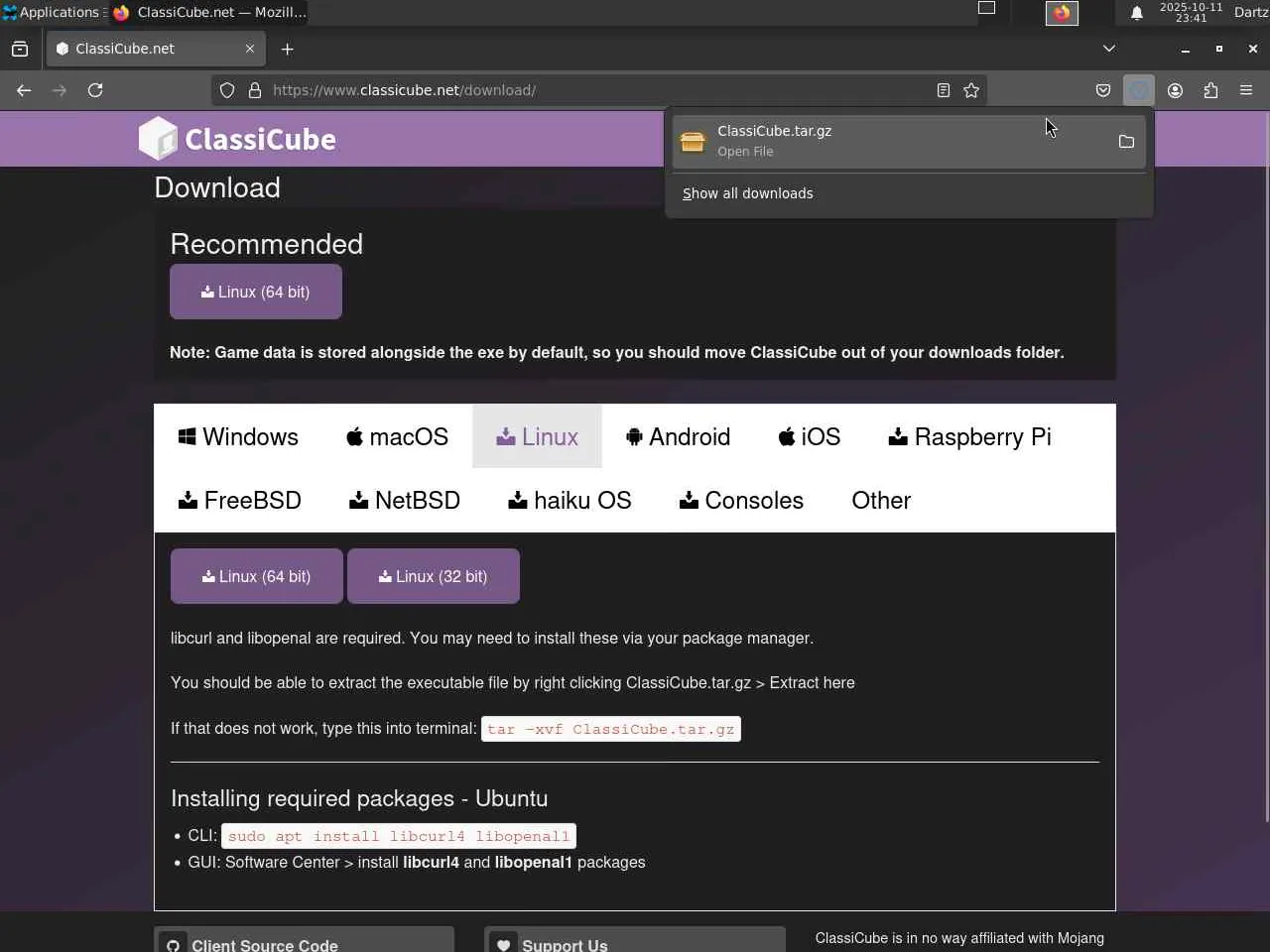This screenshot has height=952, width=1270.
Task: Click the Download page heading
Action: coord(217,187)
